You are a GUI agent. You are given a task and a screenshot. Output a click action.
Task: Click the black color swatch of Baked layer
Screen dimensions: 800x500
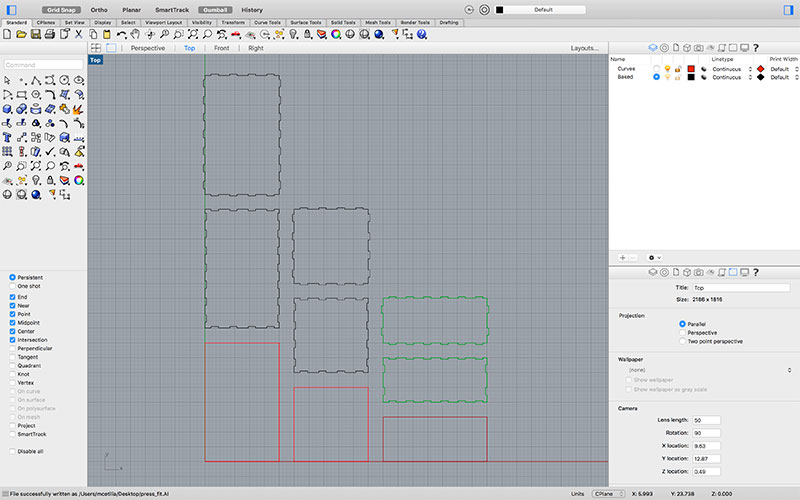691,78
